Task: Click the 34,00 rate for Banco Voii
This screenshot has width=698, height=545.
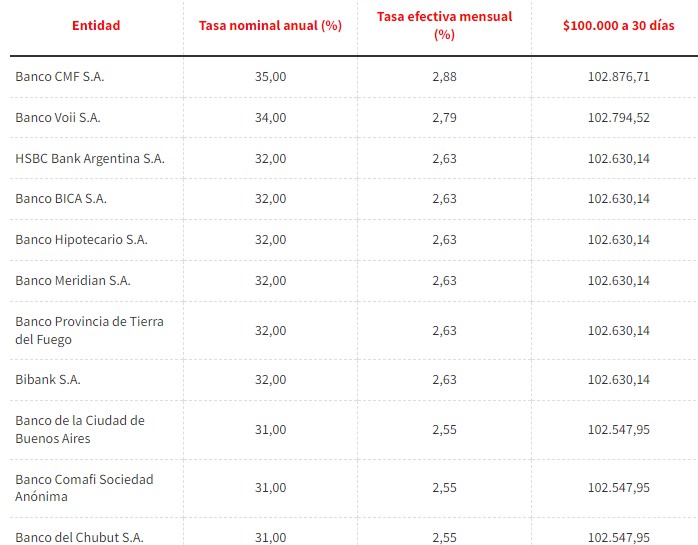Action: 270,118
